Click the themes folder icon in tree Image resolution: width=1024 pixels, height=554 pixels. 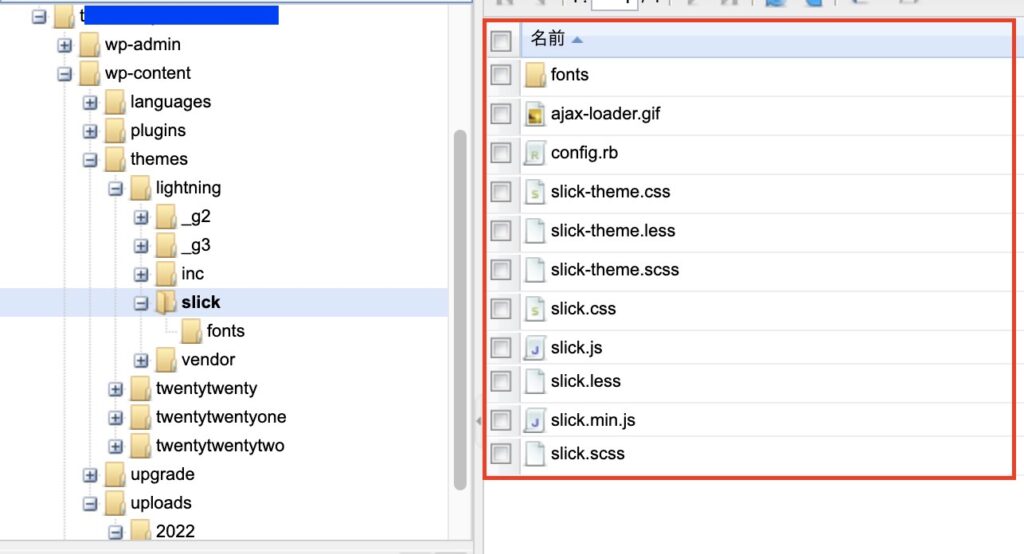[114, 159]
